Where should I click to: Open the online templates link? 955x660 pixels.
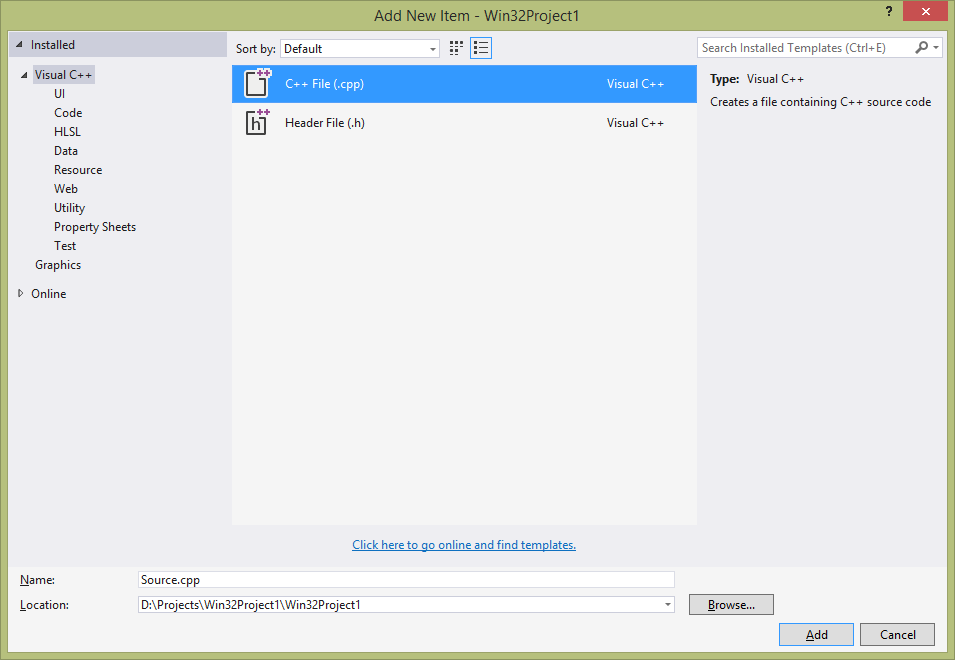(x=464, y=545)
